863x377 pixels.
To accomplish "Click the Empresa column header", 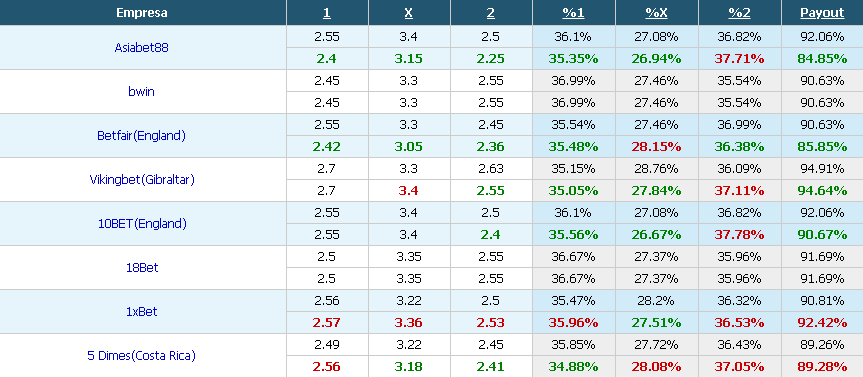I will click(x=142, y=13).
